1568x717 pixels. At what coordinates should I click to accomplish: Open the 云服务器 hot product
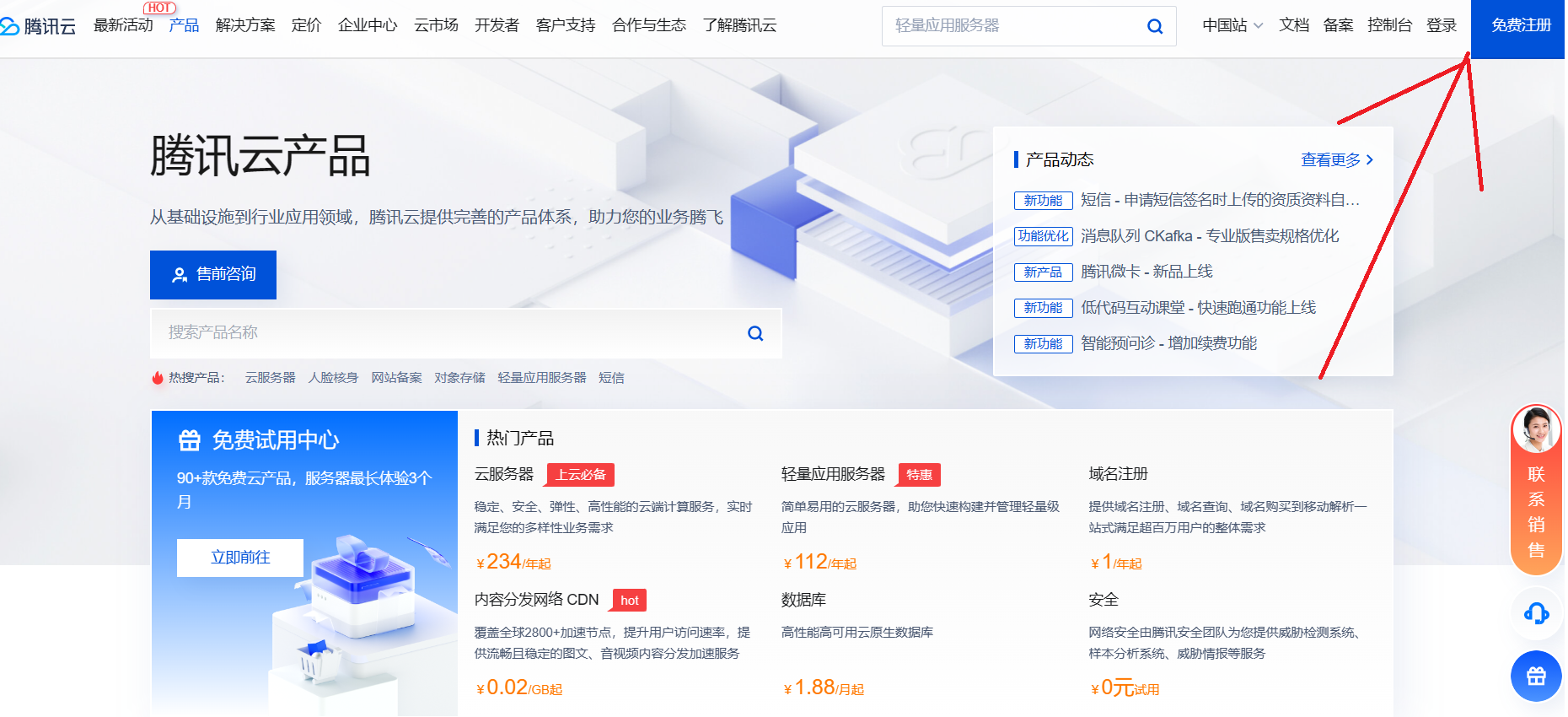click(x=504, y=475)
